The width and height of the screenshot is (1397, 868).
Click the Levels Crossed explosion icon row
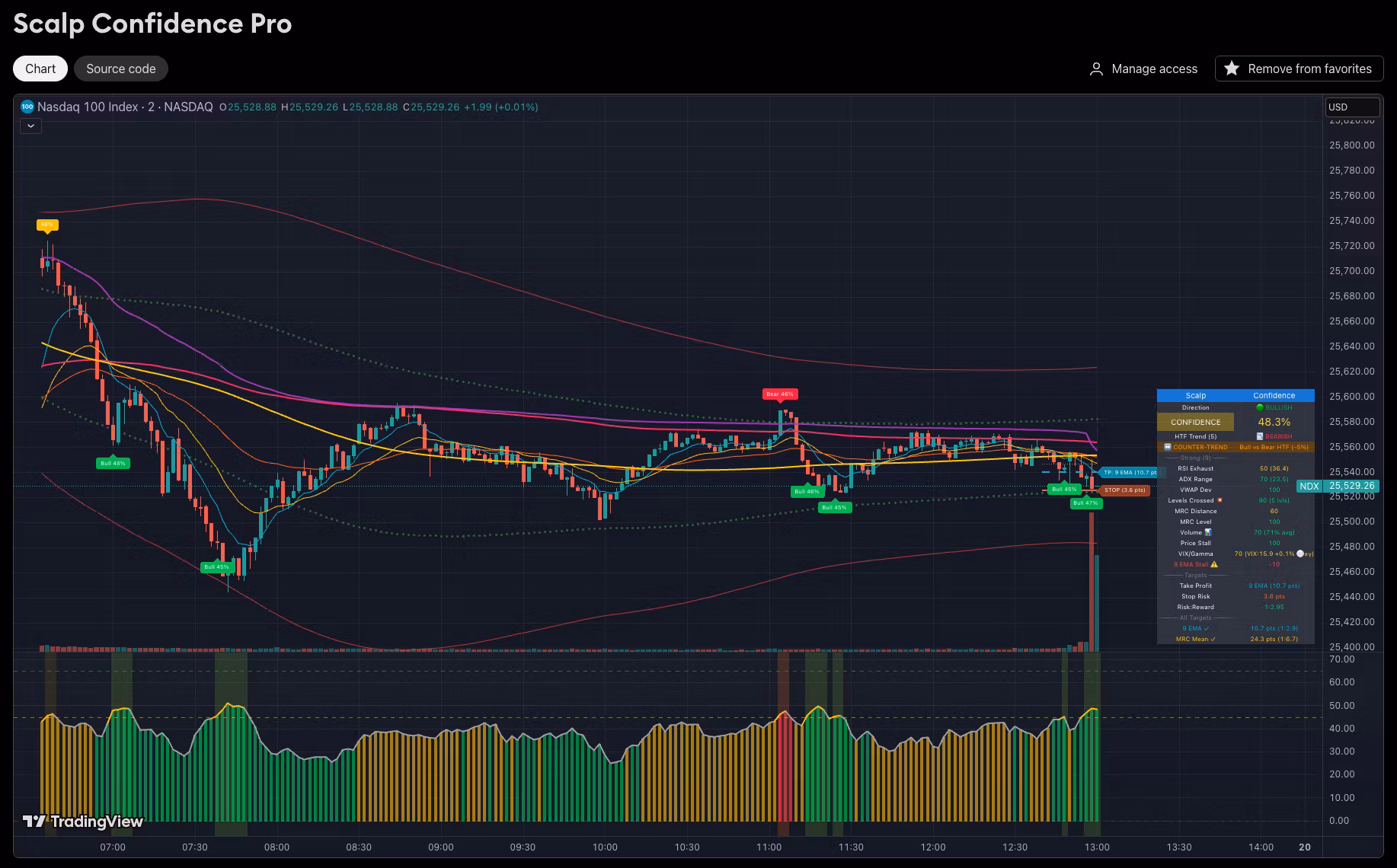click(1195, 500)
